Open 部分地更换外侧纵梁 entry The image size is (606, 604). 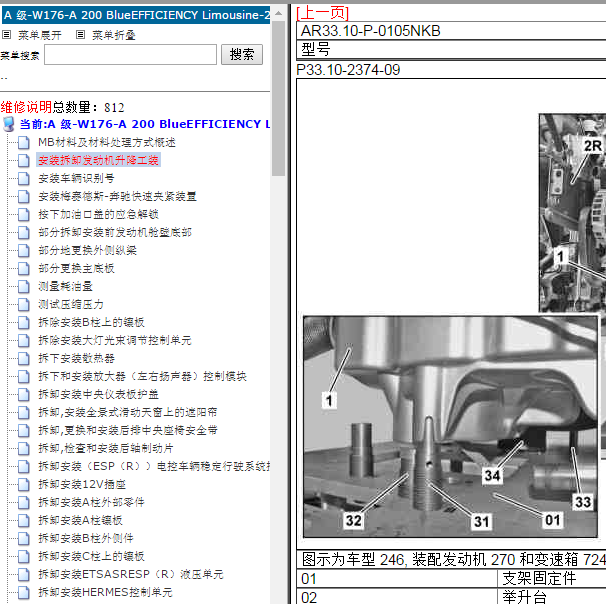point(87,250)
